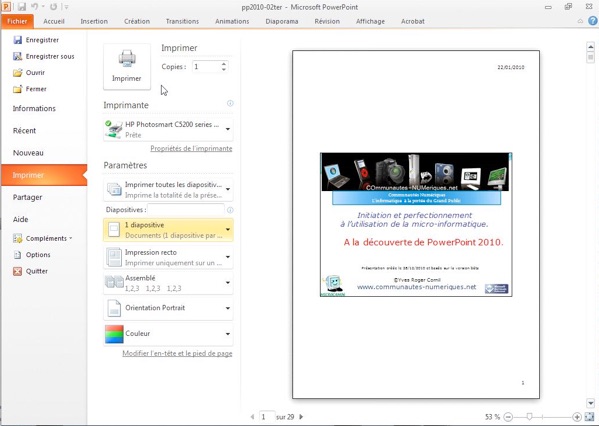Click zoom-to-page icon in bottom right corner

tap(589, 417)
